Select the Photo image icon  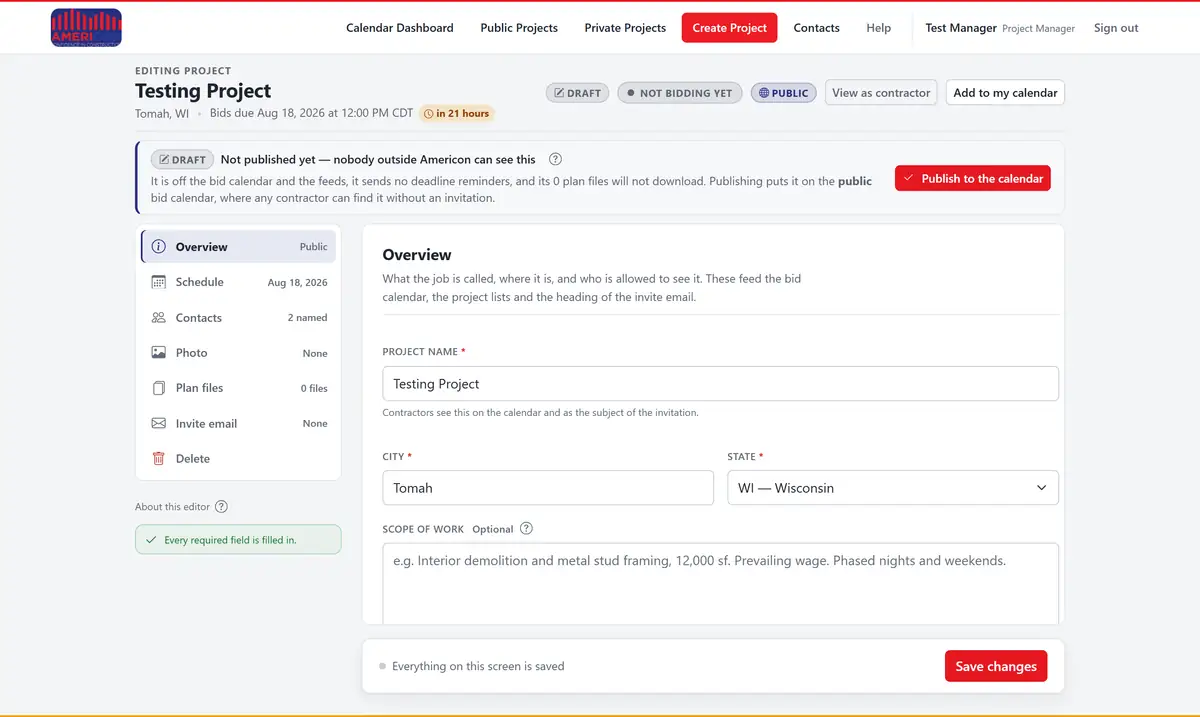coord(158,353)
